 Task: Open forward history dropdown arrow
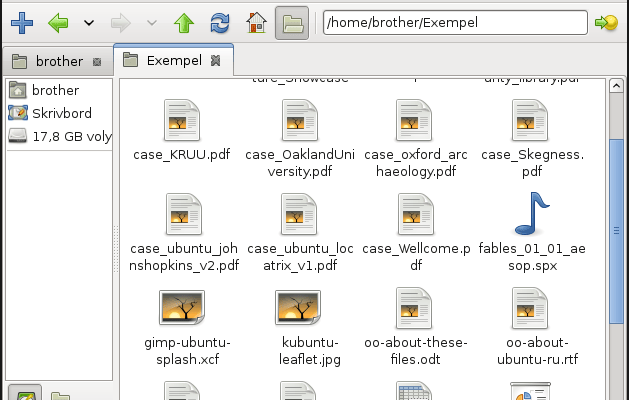coord(152,23)
